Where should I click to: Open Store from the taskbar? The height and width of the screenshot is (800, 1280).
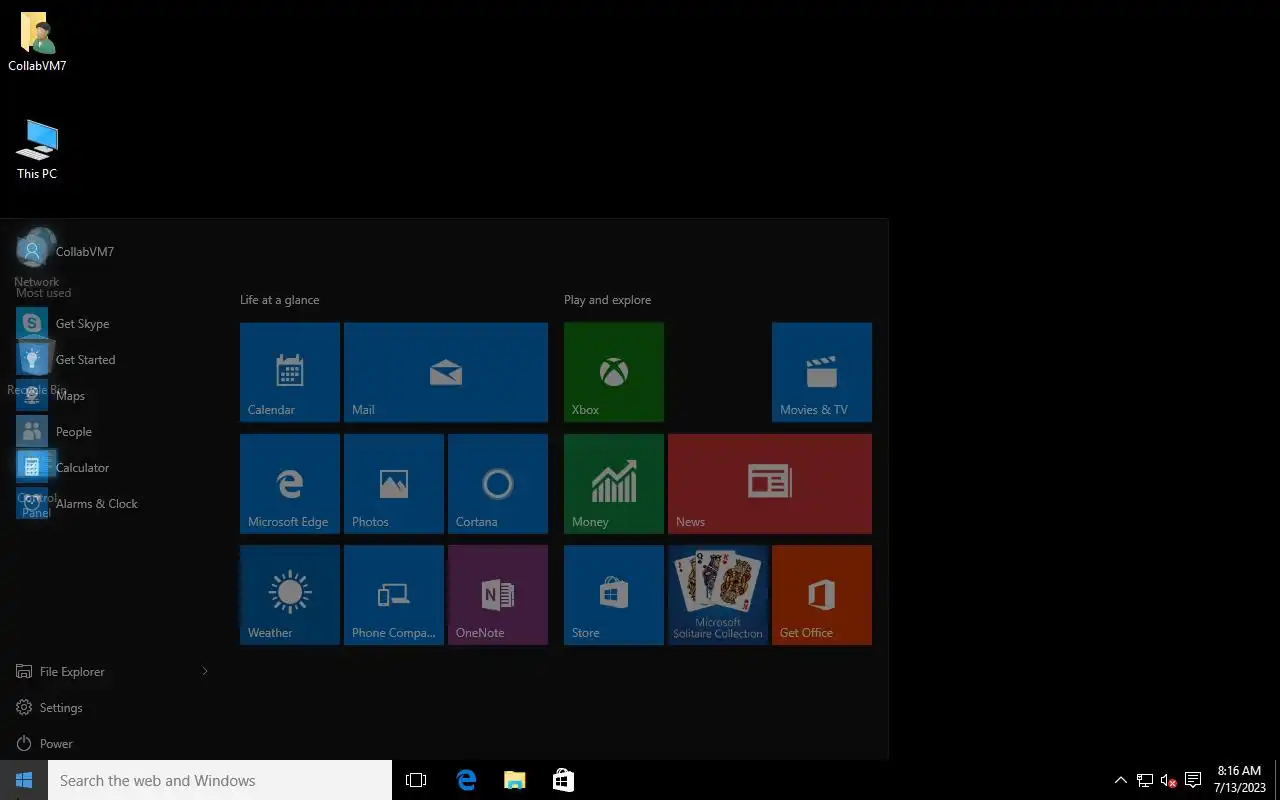[x=563, y=780]
